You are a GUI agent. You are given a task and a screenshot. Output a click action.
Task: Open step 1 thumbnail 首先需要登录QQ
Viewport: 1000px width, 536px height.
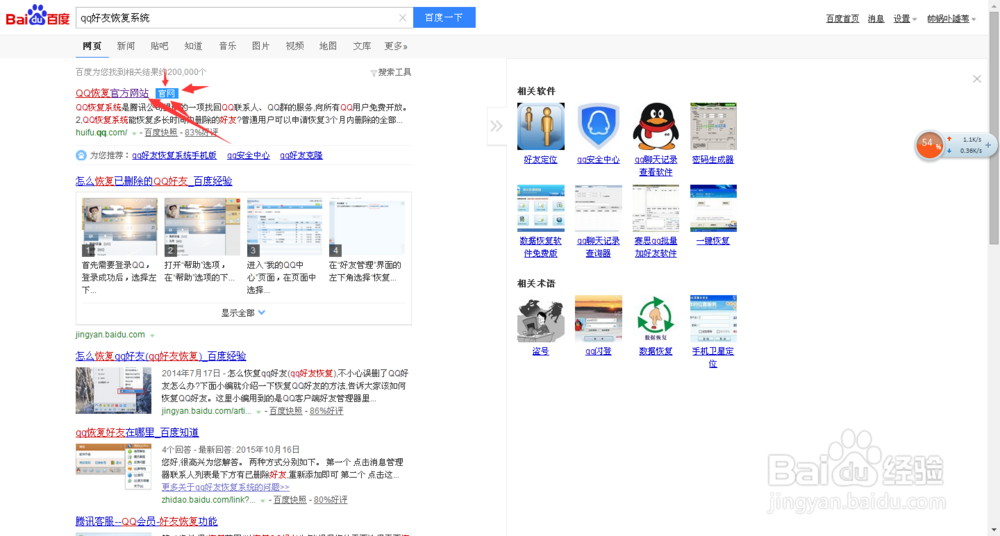(119, 227)
